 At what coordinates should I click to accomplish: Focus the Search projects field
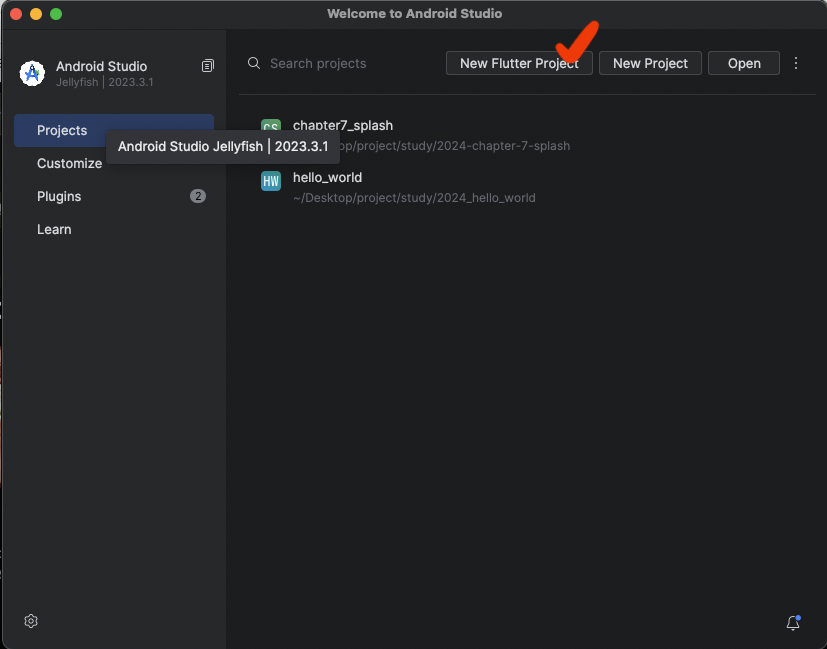(318, 63)
